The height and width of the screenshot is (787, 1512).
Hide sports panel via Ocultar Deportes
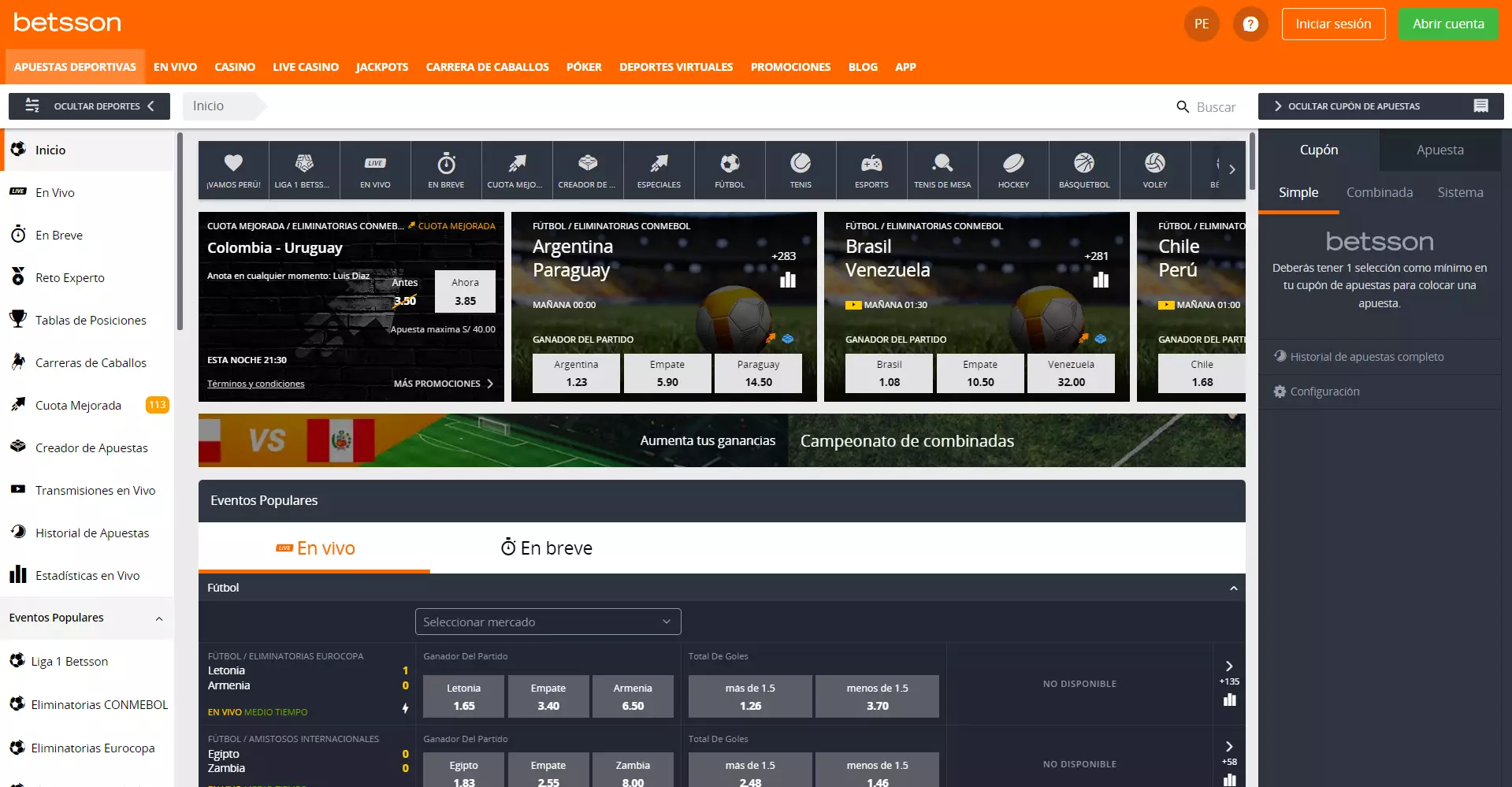89,106
